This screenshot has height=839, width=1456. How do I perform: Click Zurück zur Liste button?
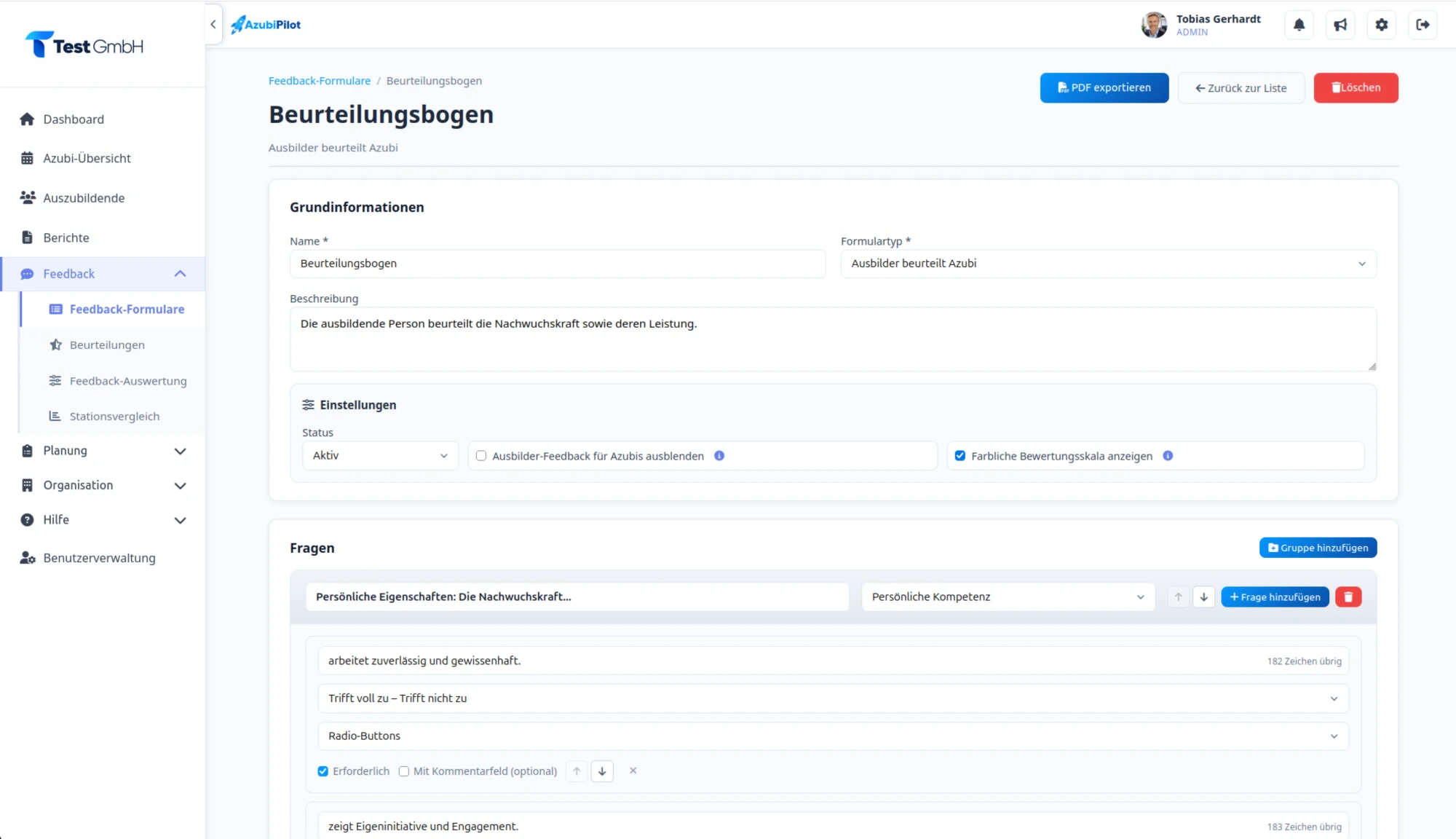[x=1241, y=88]
